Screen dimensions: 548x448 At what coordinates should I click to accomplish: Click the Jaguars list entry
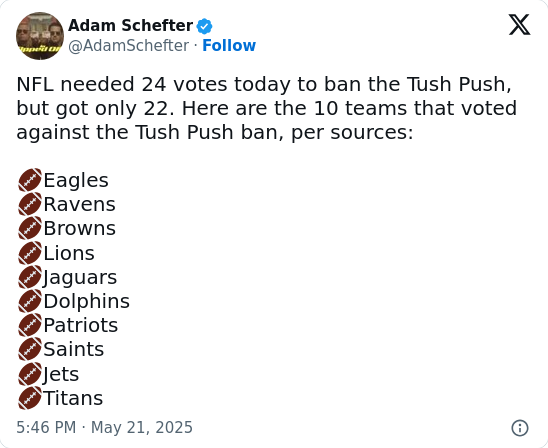(80, 278)
